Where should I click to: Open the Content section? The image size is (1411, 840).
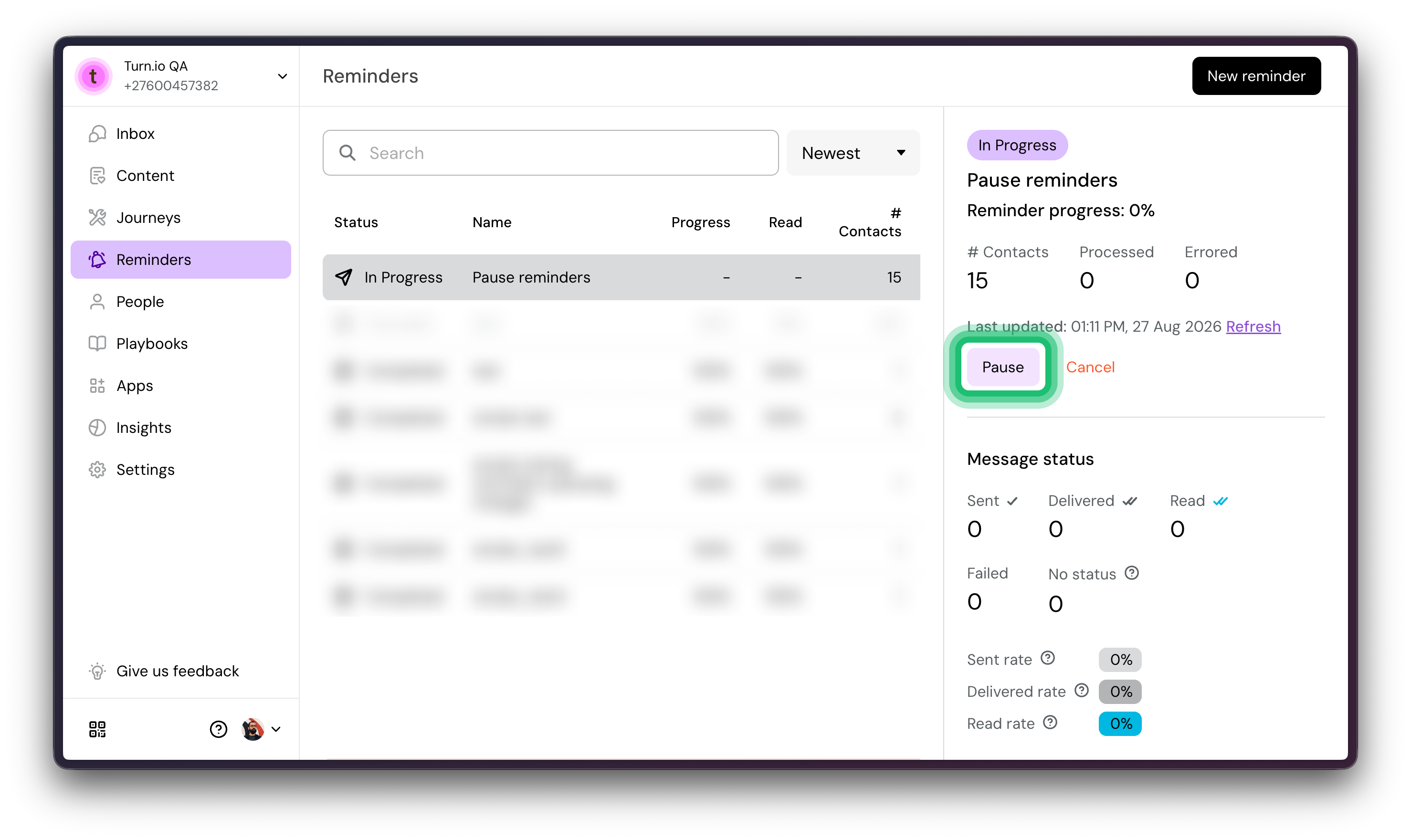click(x=180, y=176)
